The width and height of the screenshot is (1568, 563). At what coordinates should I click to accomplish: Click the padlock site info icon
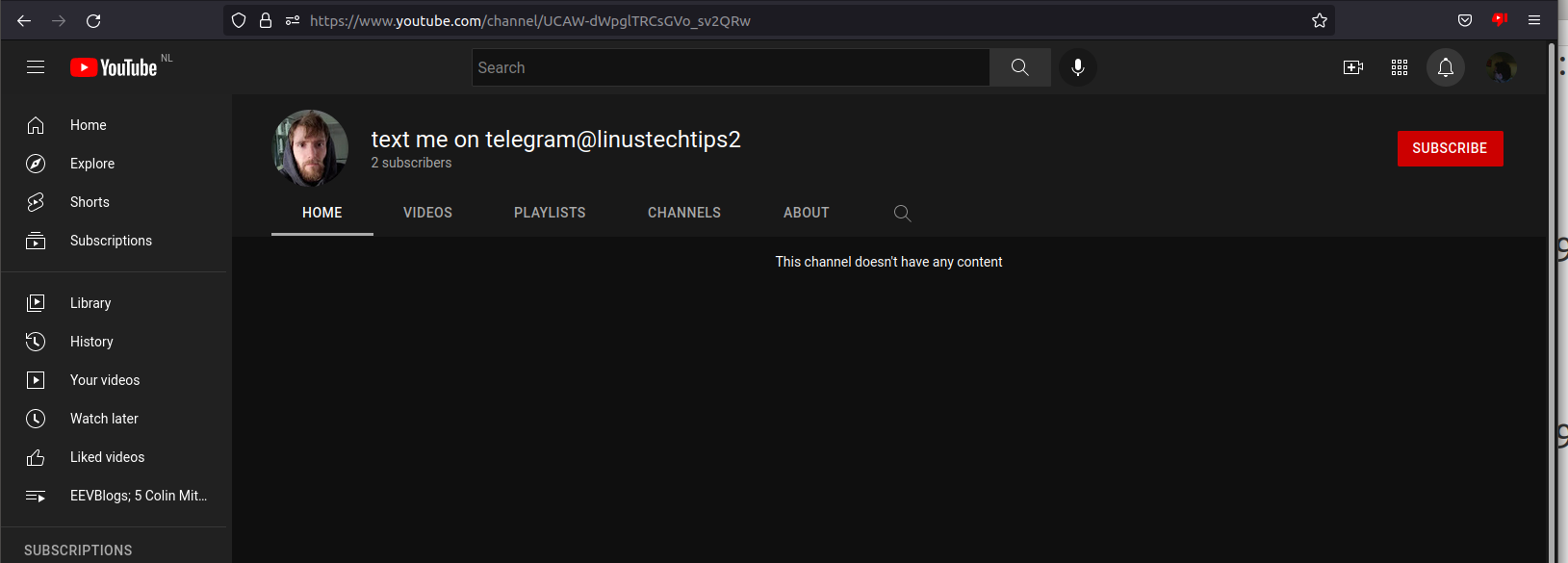pos(266,20)
